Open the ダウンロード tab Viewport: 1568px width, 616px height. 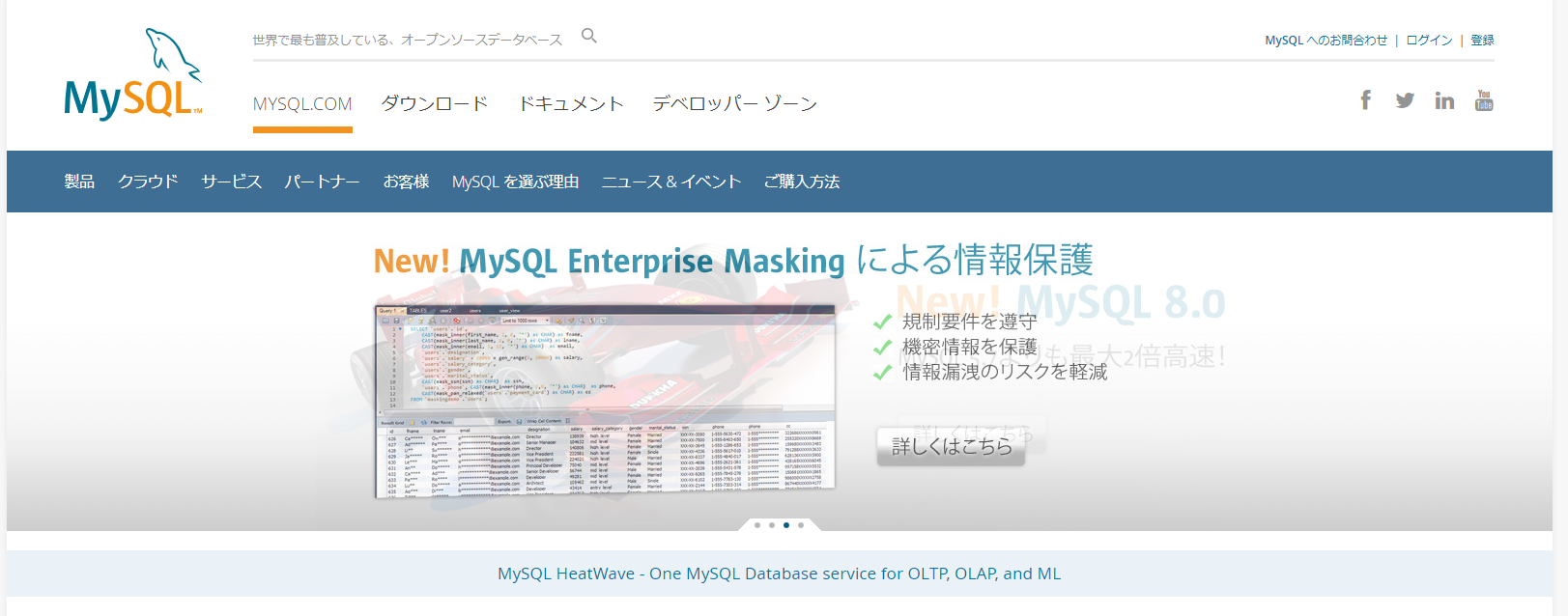[x=435, y=104]
